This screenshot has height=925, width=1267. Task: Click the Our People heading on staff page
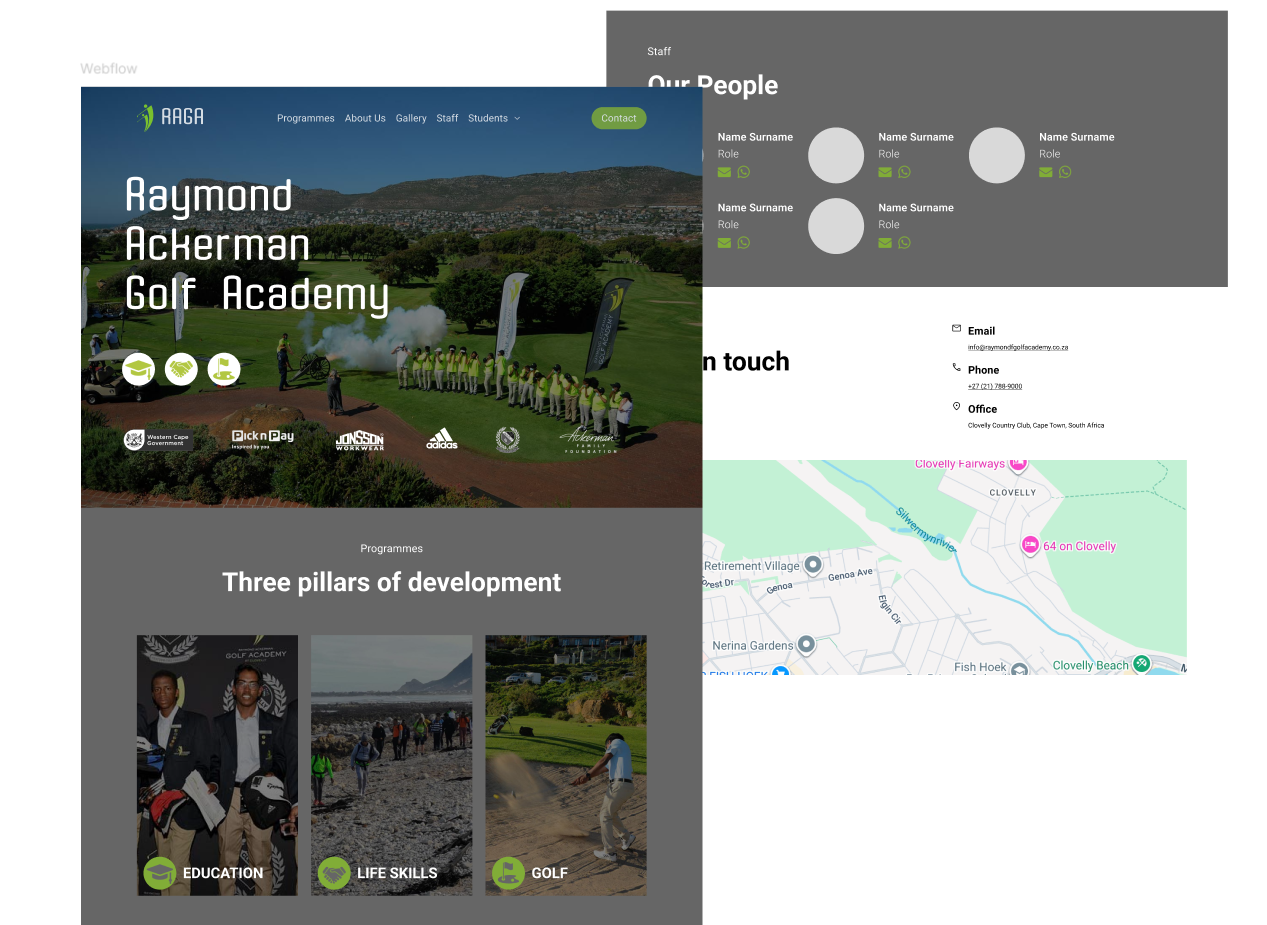pyautogui.click(x=713, y=85)
